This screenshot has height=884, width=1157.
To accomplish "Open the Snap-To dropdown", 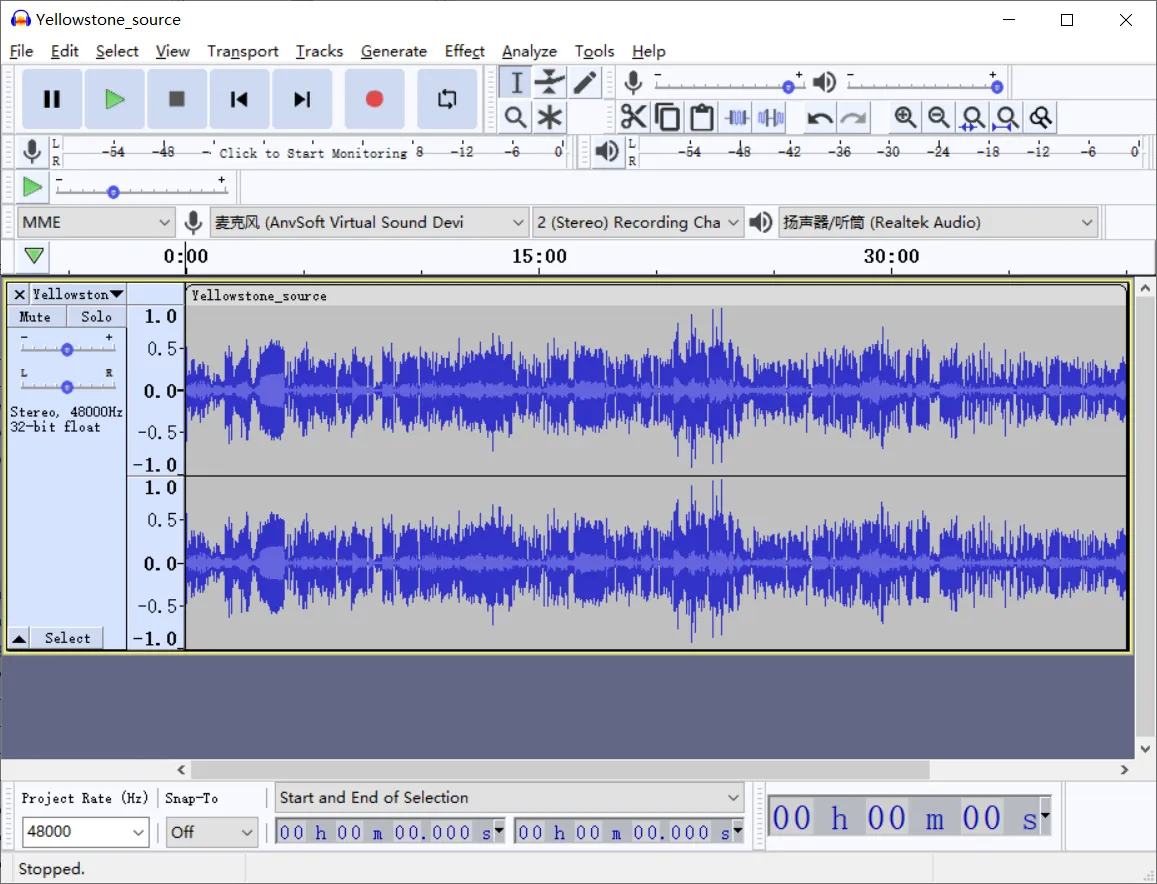I will click(211, 831).
